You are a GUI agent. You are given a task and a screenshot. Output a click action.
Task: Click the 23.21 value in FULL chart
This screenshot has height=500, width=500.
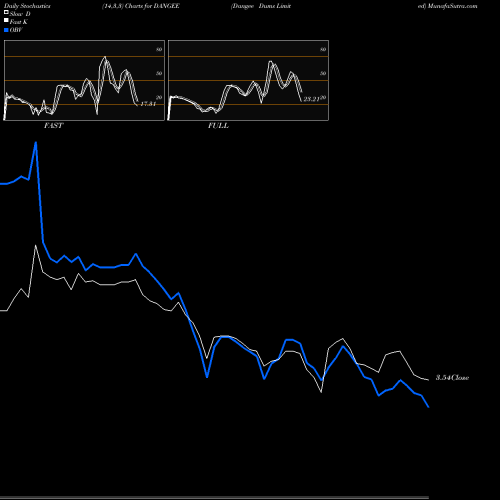click(311, 99)
